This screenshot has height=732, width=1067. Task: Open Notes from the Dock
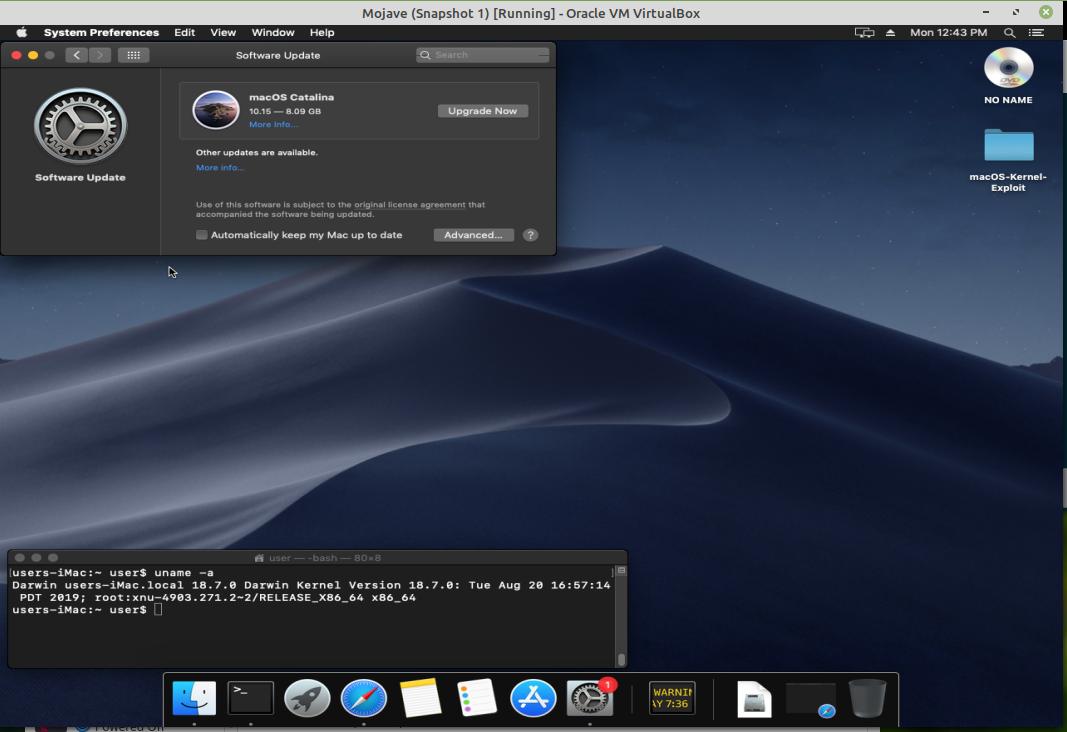point(420,698)
